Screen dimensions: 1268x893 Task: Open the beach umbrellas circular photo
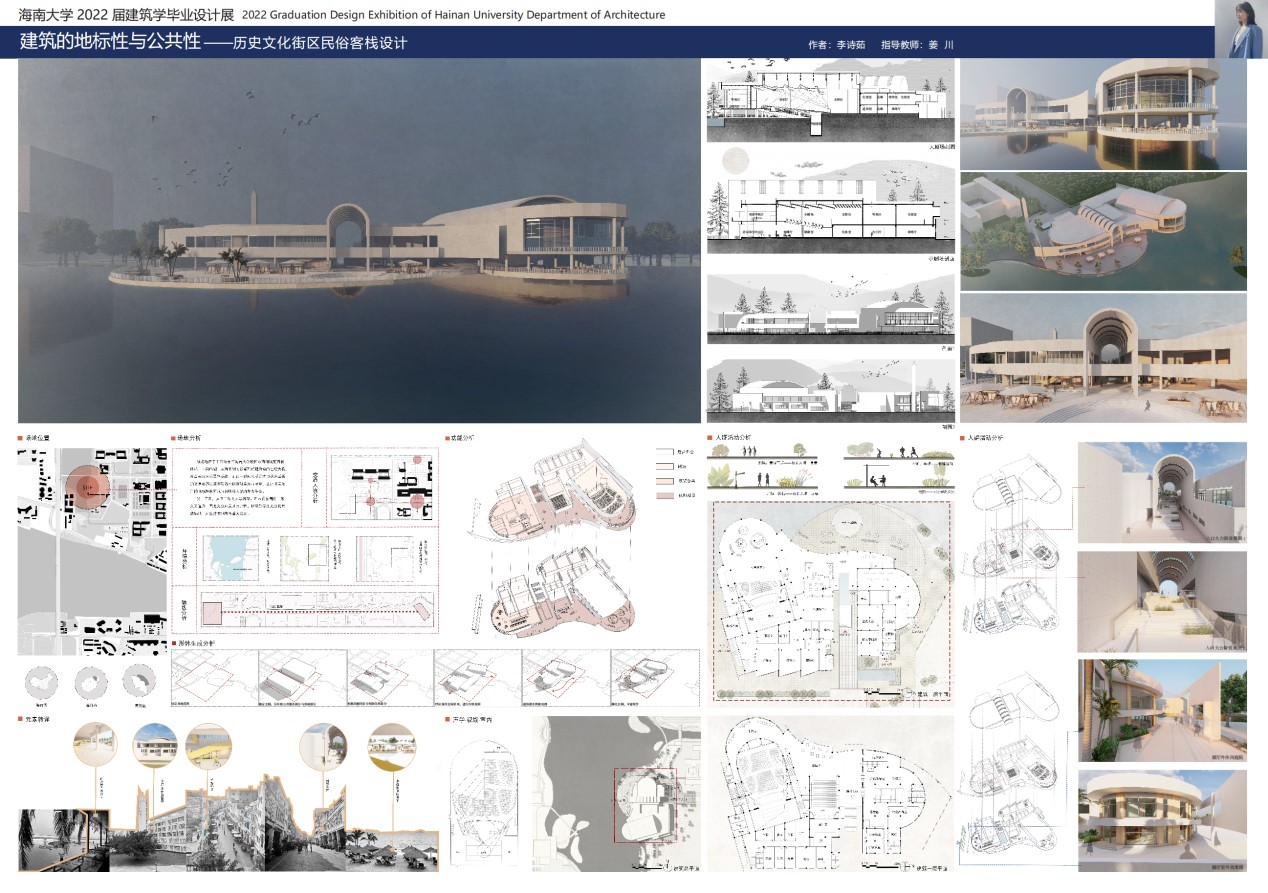click(x=394, y=748)
